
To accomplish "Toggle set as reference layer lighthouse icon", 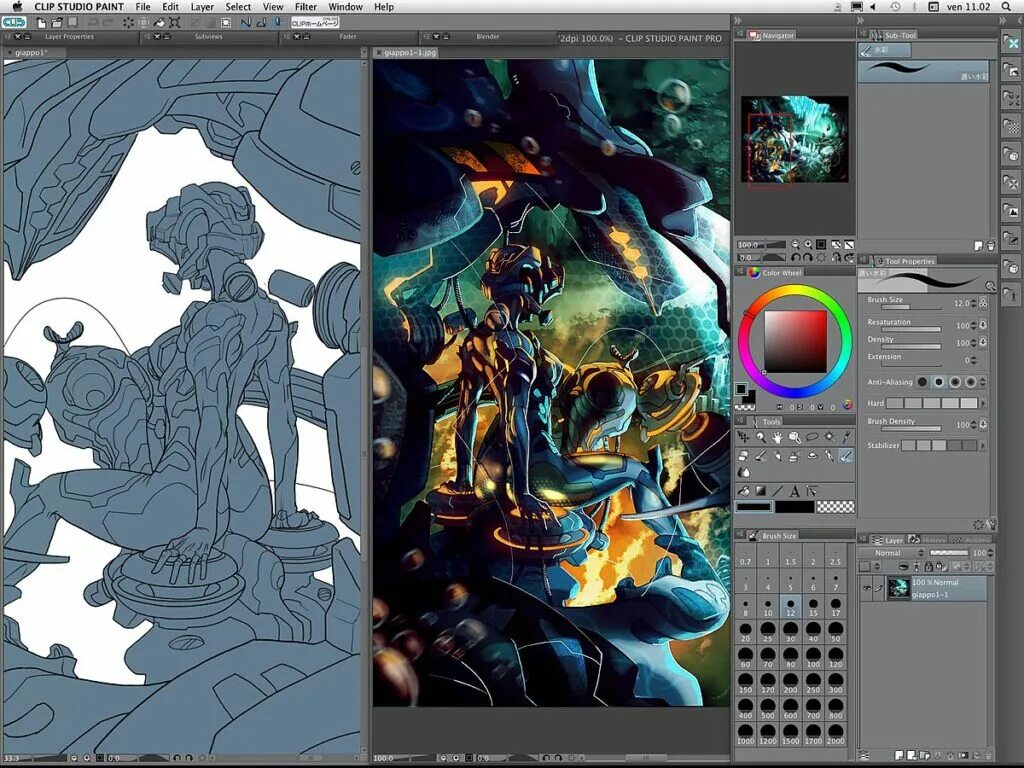I will 916,566.
